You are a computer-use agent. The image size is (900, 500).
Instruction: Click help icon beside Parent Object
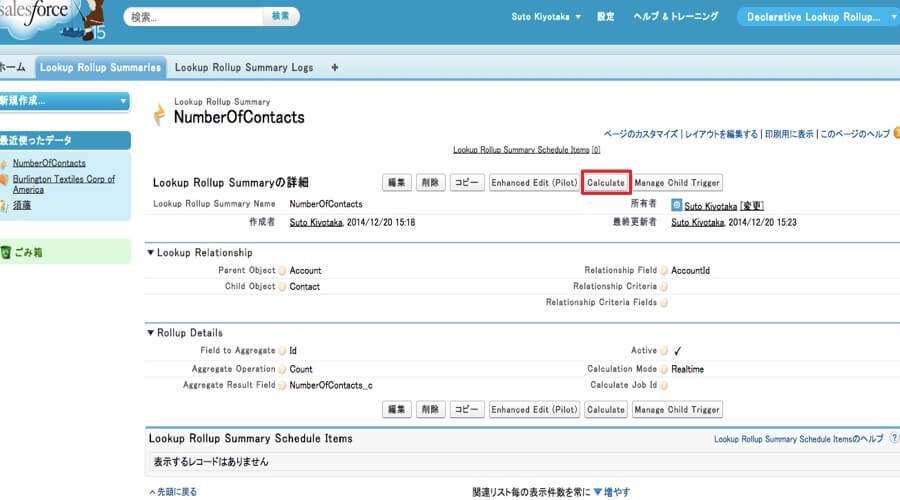coord(283,271)
